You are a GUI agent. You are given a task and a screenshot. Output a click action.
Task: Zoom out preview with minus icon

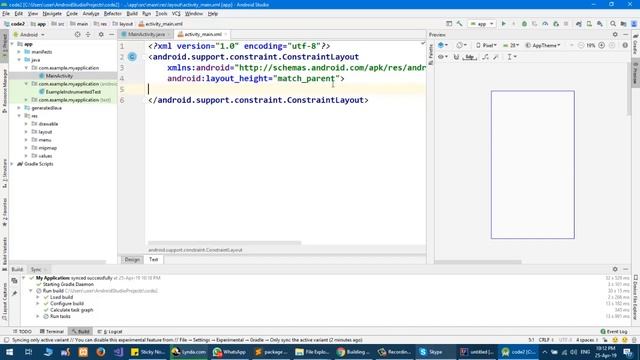pos(581,45)
